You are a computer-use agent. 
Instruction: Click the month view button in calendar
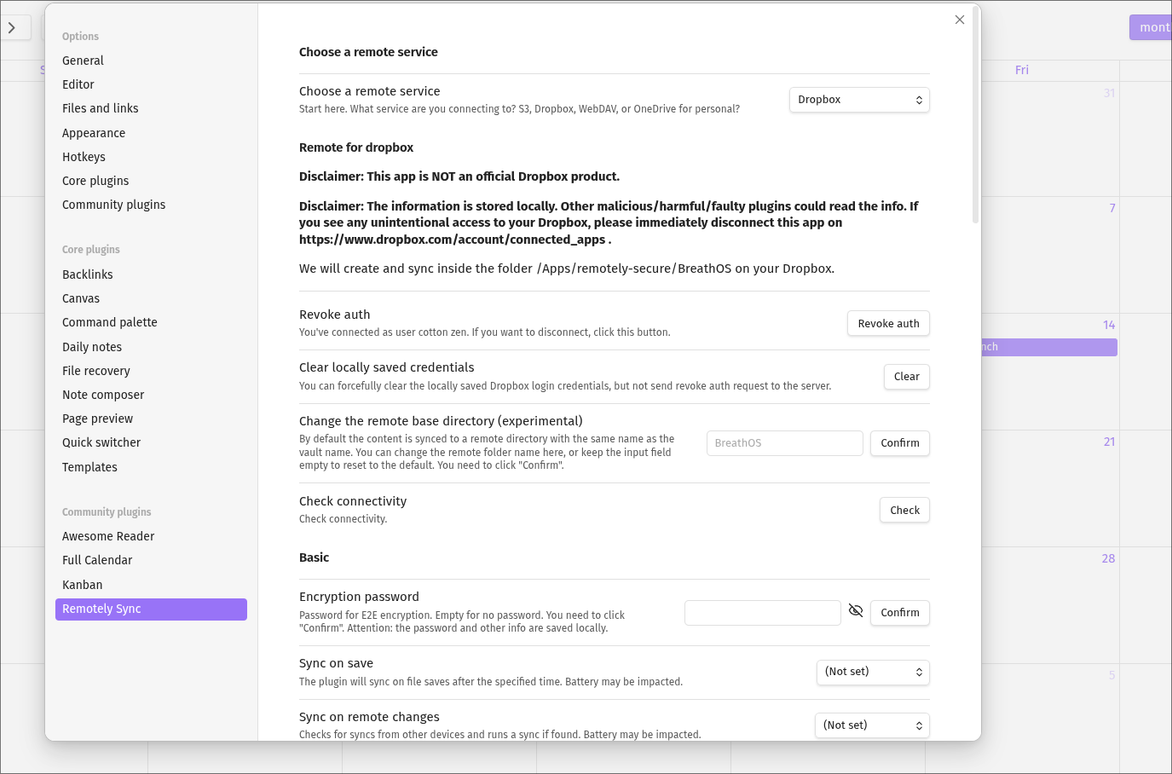point(1151,28)
